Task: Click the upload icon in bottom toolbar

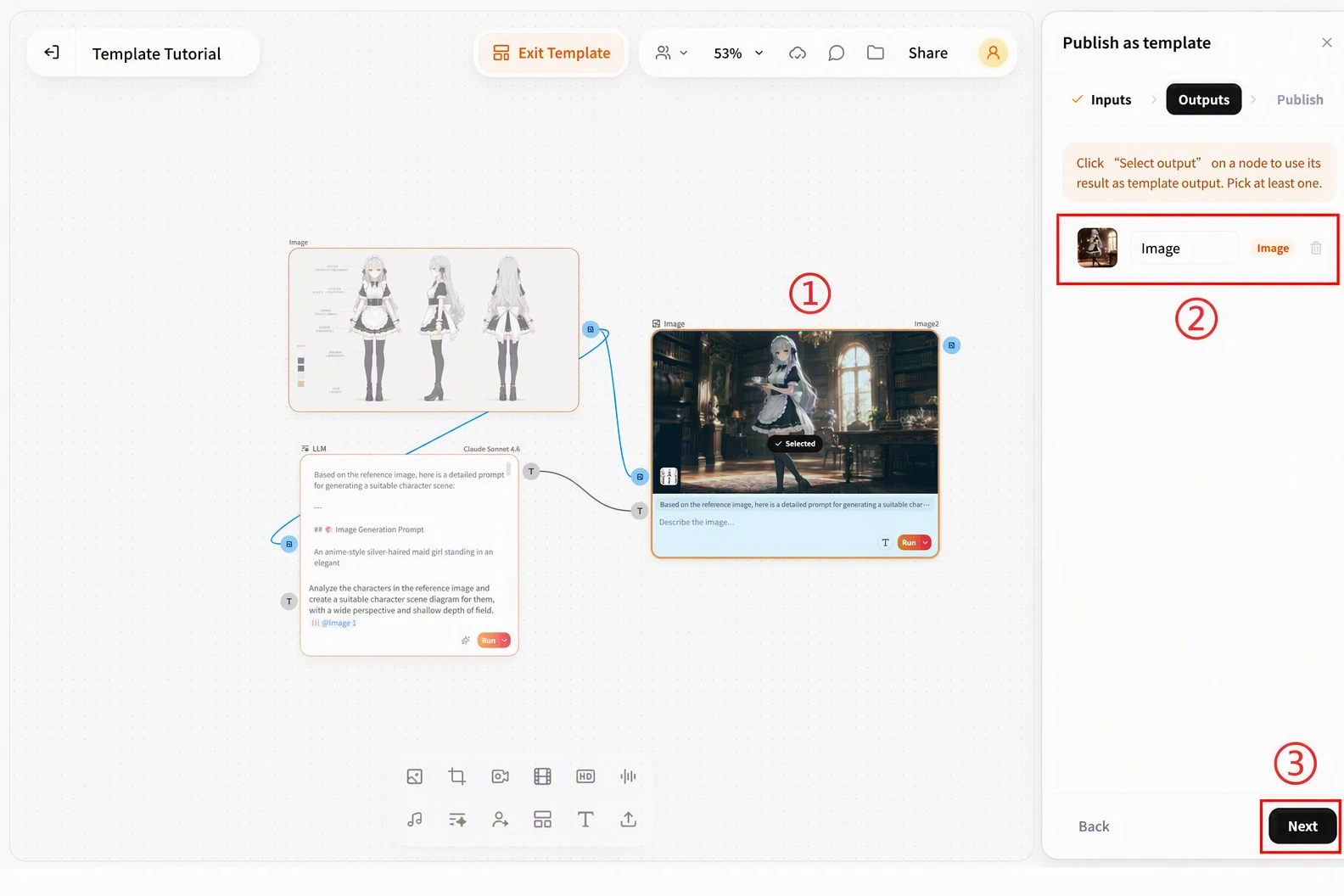Action: tap(628, 819)
